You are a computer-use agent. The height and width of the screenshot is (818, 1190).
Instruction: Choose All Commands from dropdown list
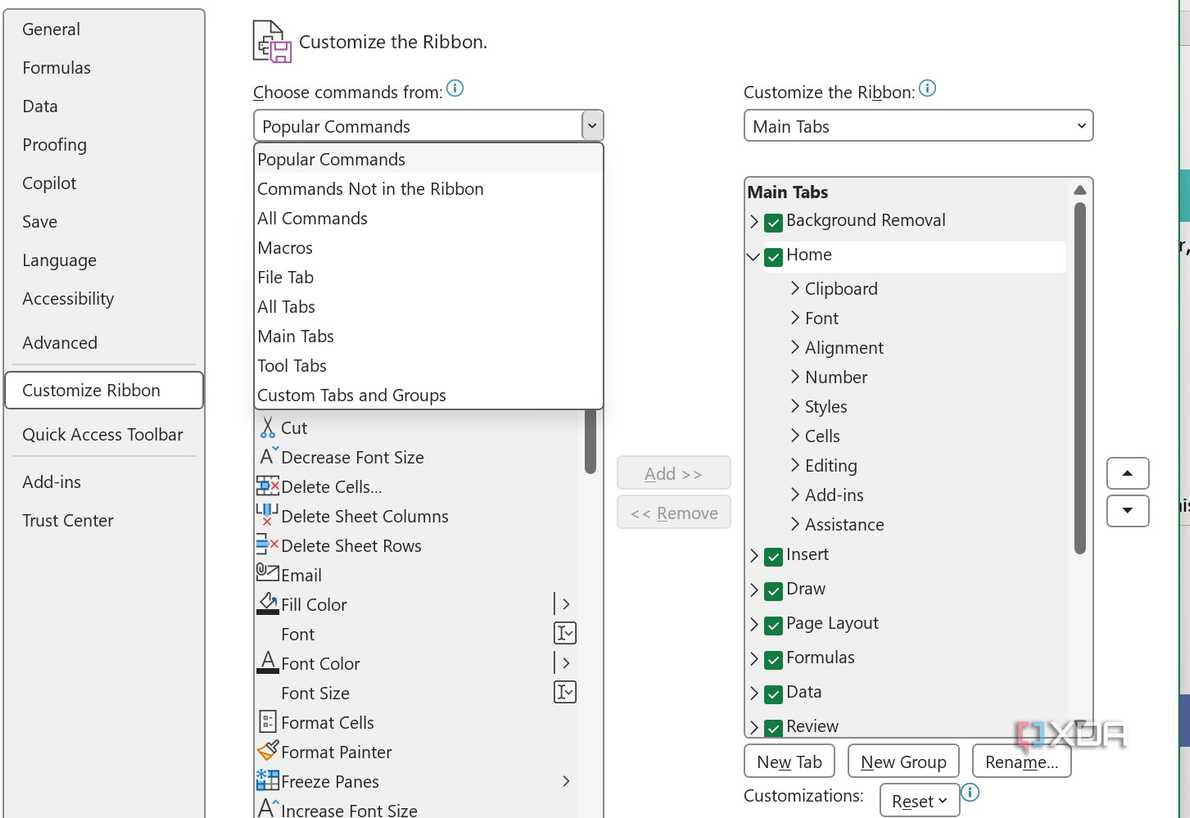(x=428, y=219)
